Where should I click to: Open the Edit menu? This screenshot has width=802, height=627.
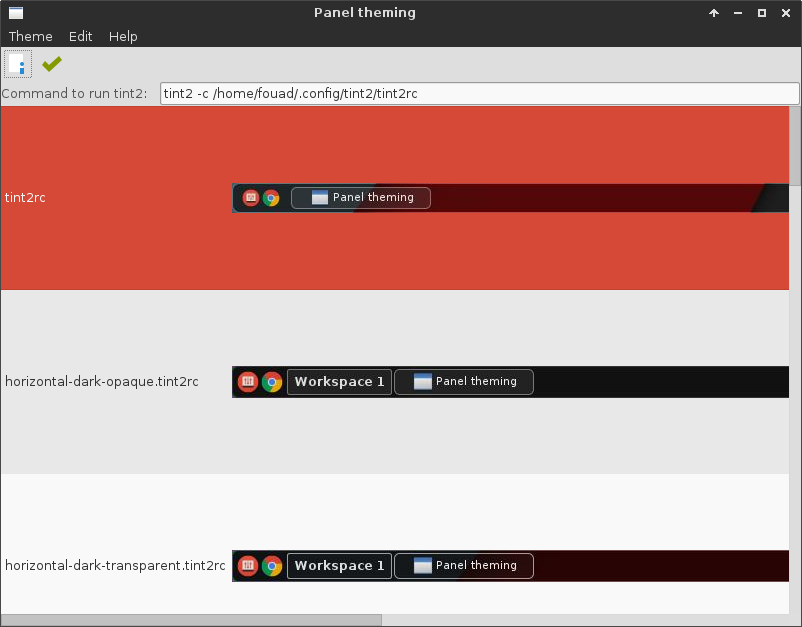tap(80, 36)
